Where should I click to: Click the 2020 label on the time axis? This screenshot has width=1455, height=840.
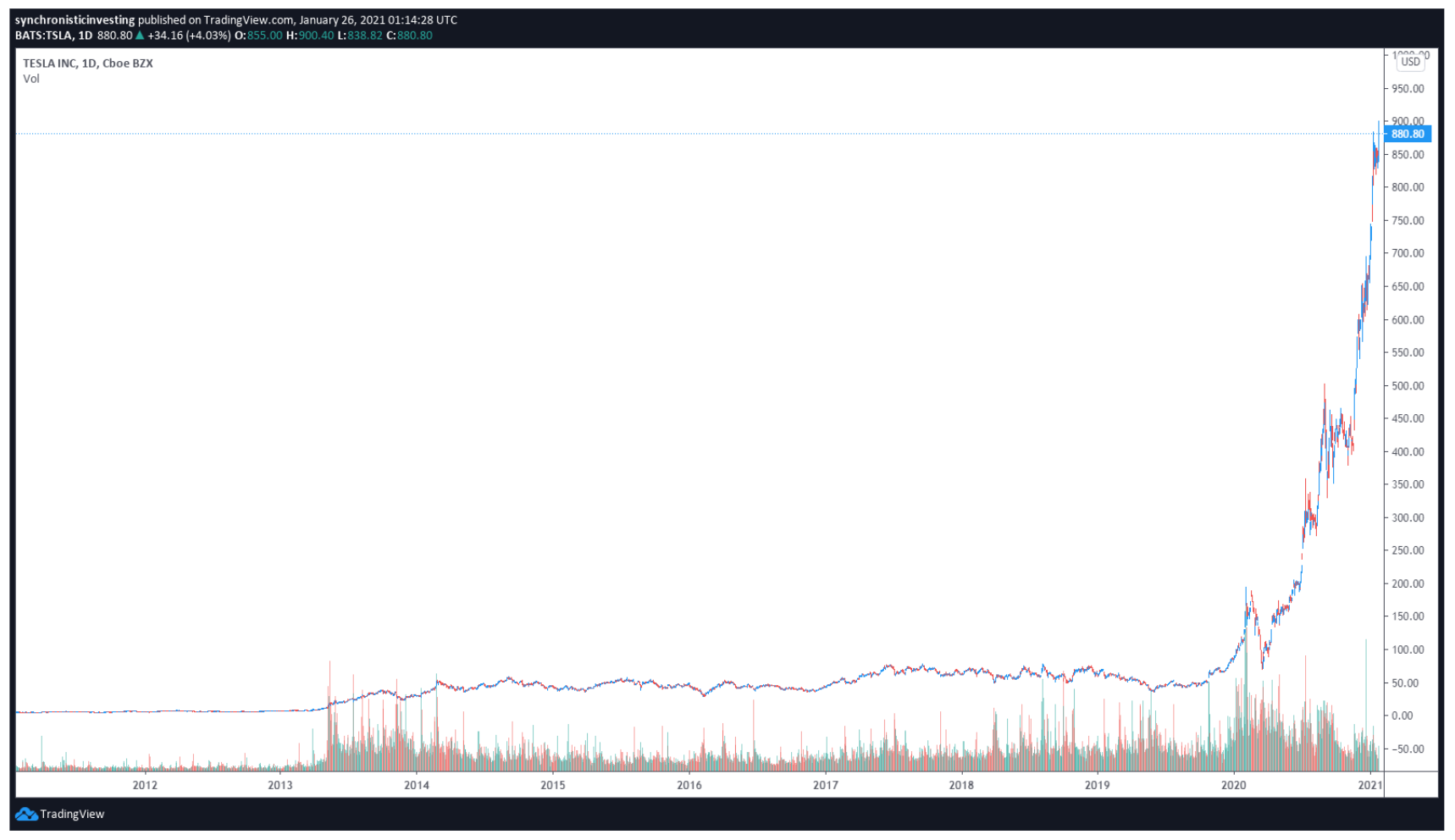[x=1234, y=785]
